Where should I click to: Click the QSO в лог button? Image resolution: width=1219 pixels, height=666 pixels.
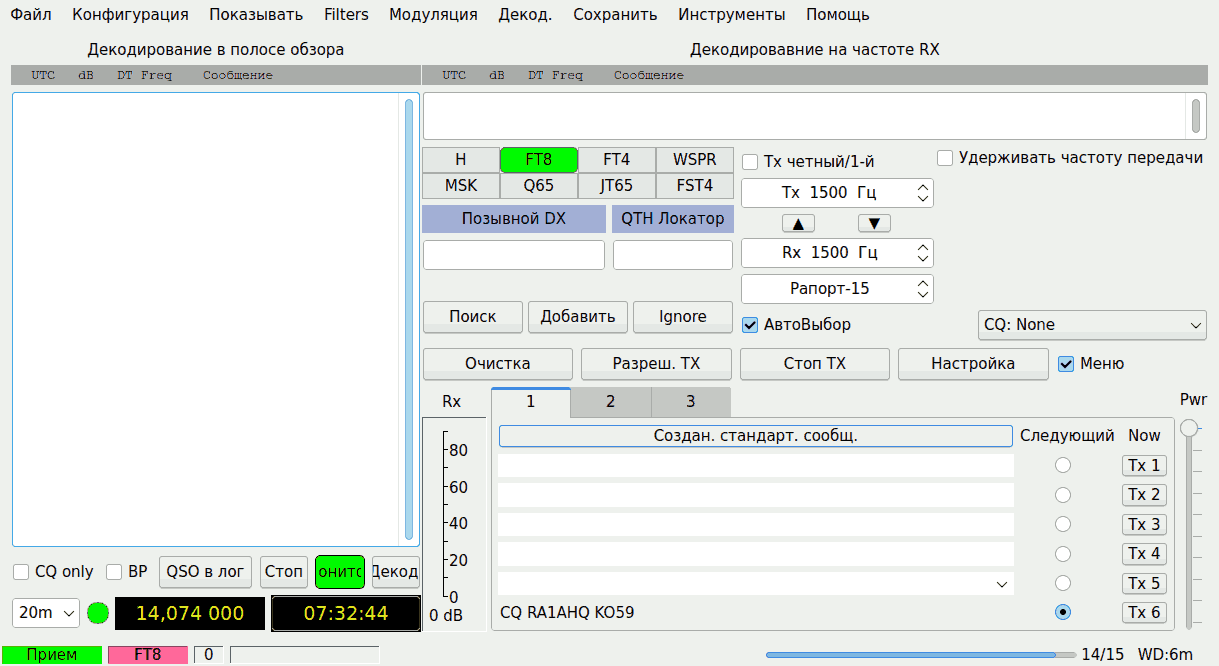[205, 572]
